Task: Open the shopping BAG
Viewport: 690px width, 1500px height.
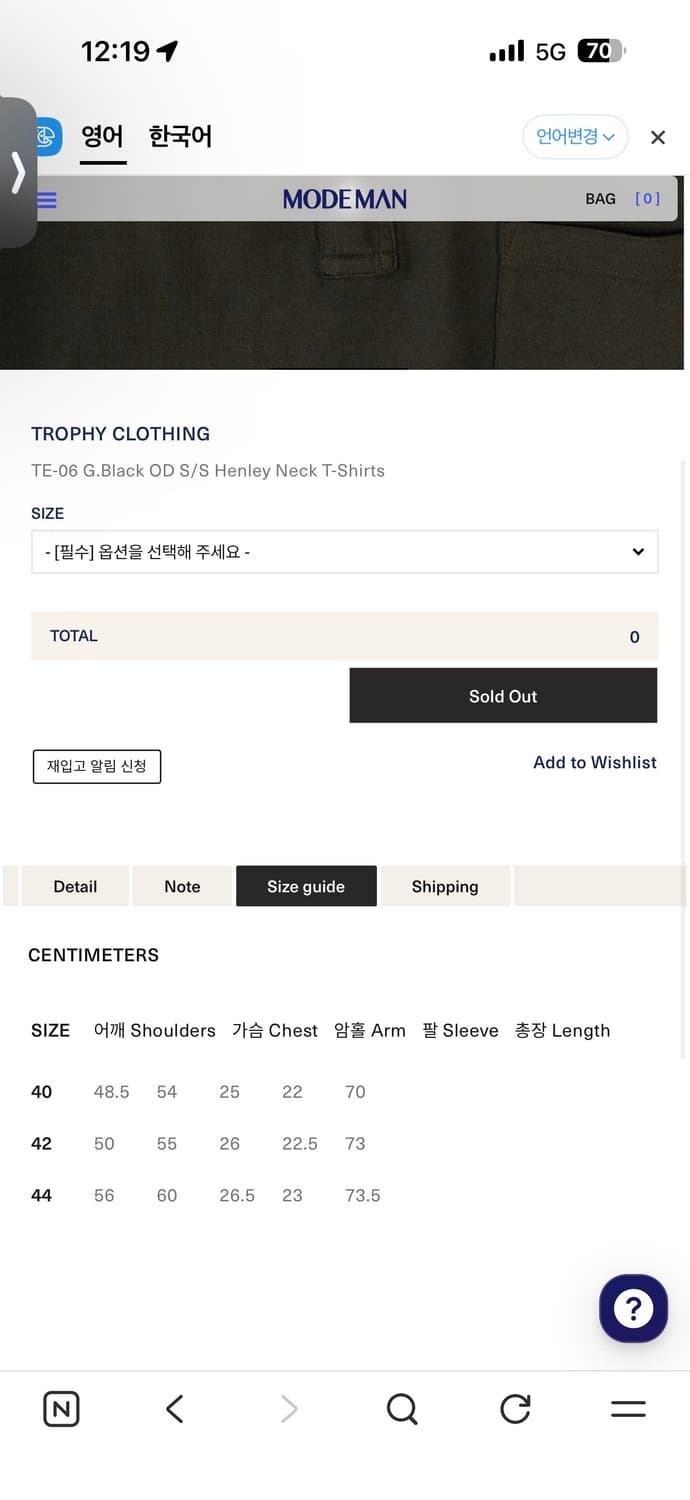Action: [x=600, y=199]
